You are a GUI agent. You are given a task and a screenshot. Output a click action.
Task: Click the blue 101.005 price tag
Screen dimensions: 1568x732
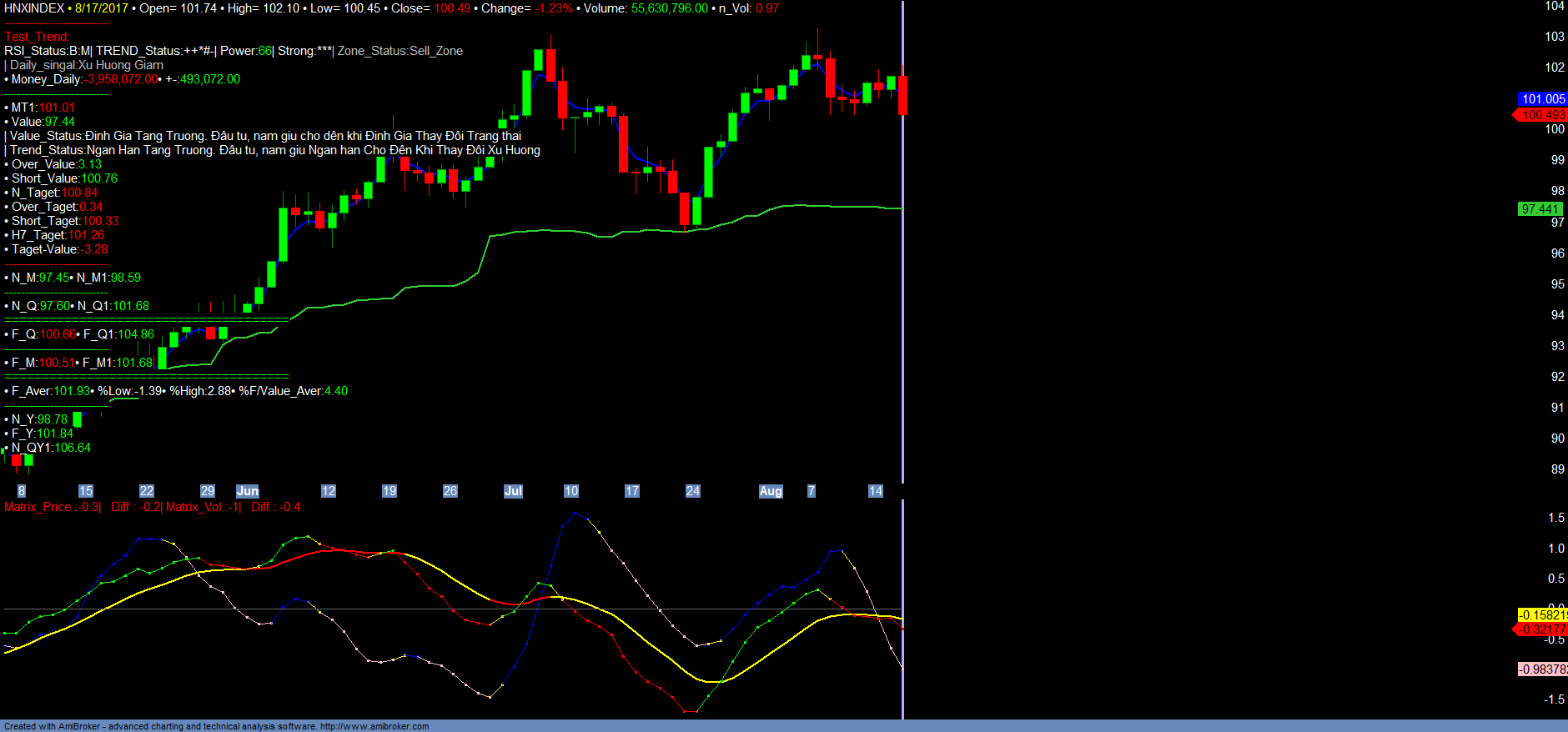(1542, 99)
